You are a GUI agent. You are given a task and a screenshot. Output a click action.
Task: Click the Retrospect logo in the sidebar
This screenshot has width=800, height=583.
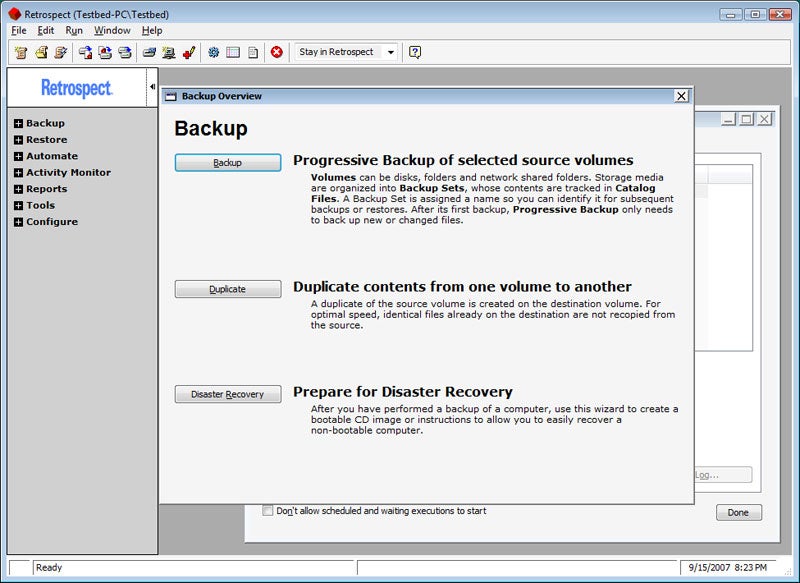(77, 88)
